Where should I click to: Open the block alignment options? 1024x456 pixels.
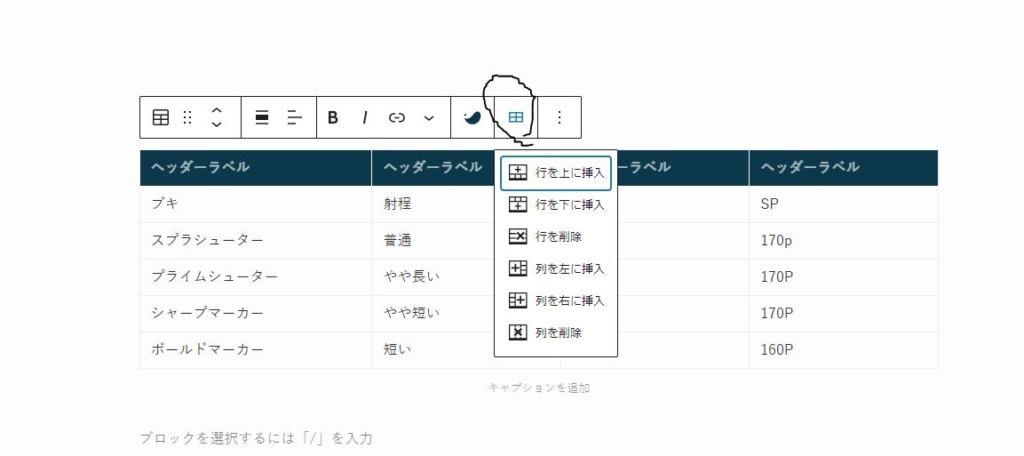262,117
